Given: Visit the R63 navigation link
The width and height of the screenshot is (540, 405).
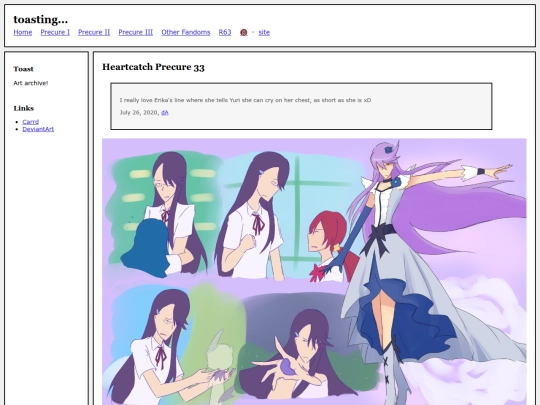Looking at the screenshot, I should tap(225, 32).
